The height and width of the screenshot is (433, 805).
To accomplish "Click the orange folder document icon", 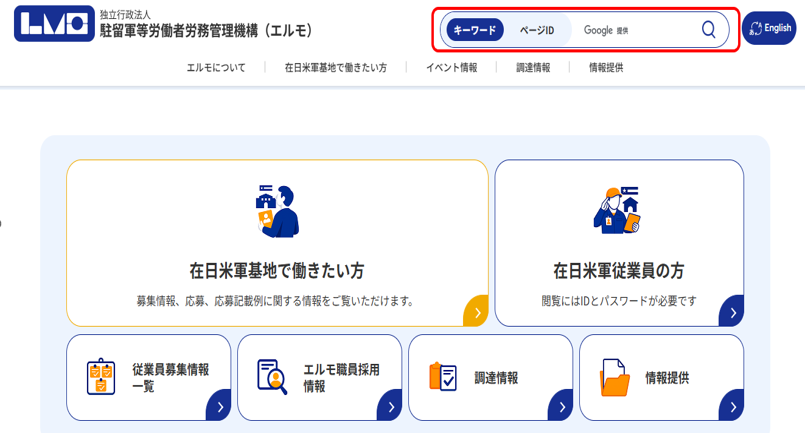I will pos(614,378).
